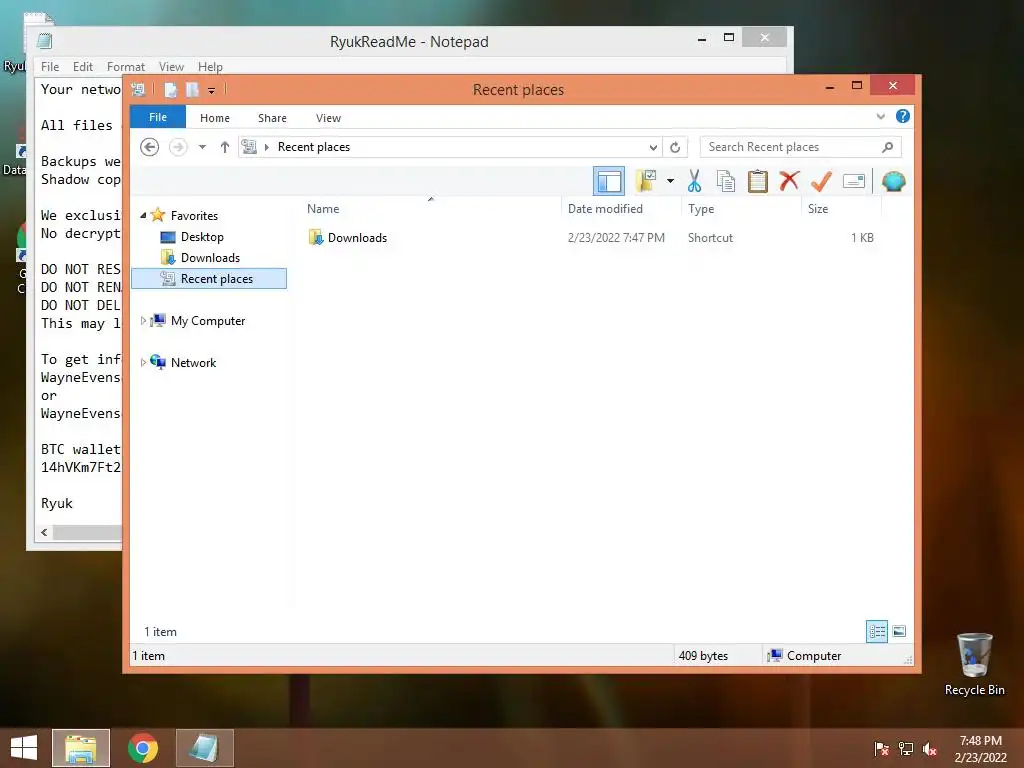Image resolution: width=1024 pixels, height=768 pixels.
Task: Switch to details view icon
Action: tap(877, 631)
